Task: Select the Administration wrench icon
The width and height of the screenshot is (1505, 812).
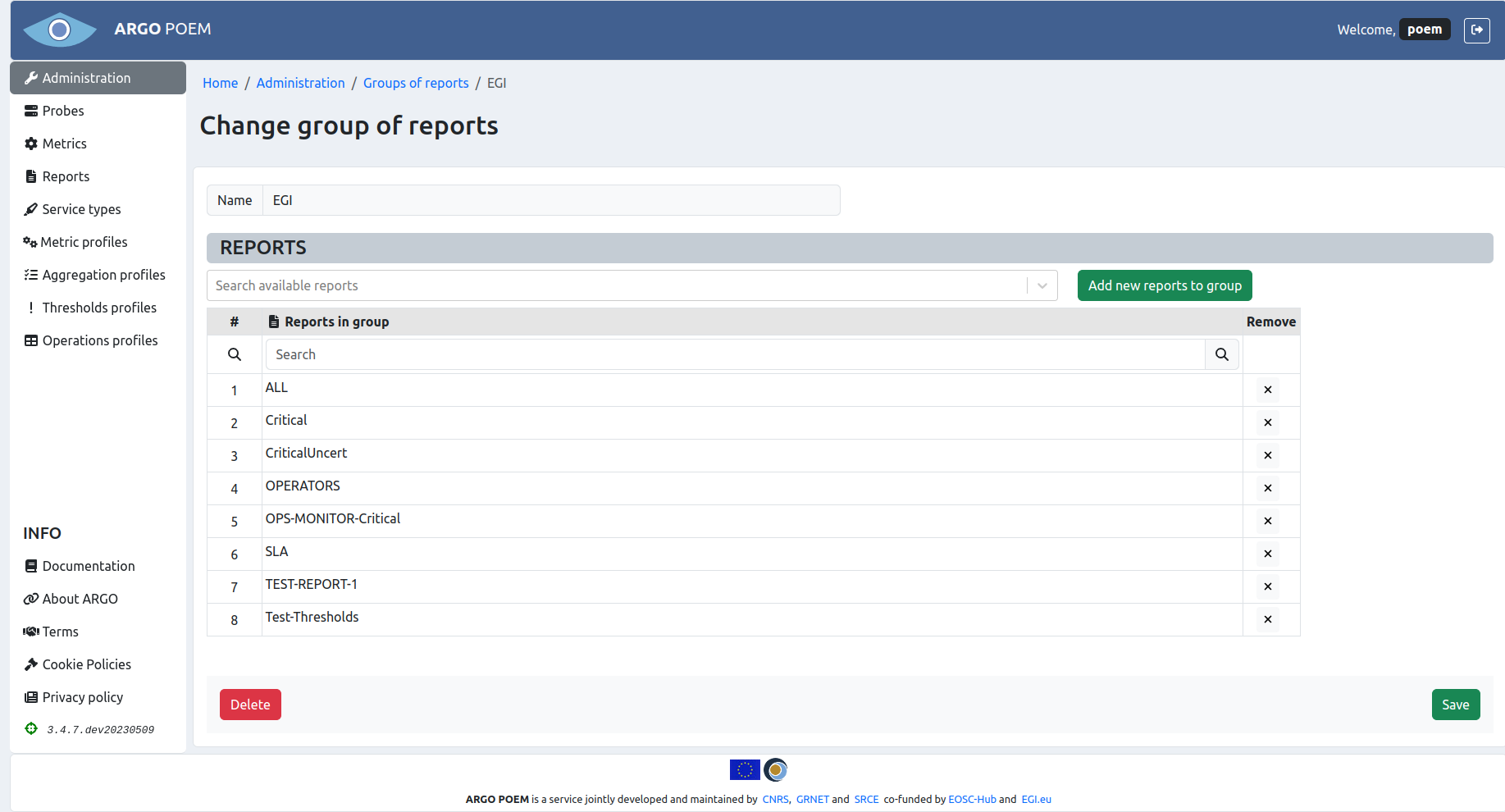Action: (31, 77)
